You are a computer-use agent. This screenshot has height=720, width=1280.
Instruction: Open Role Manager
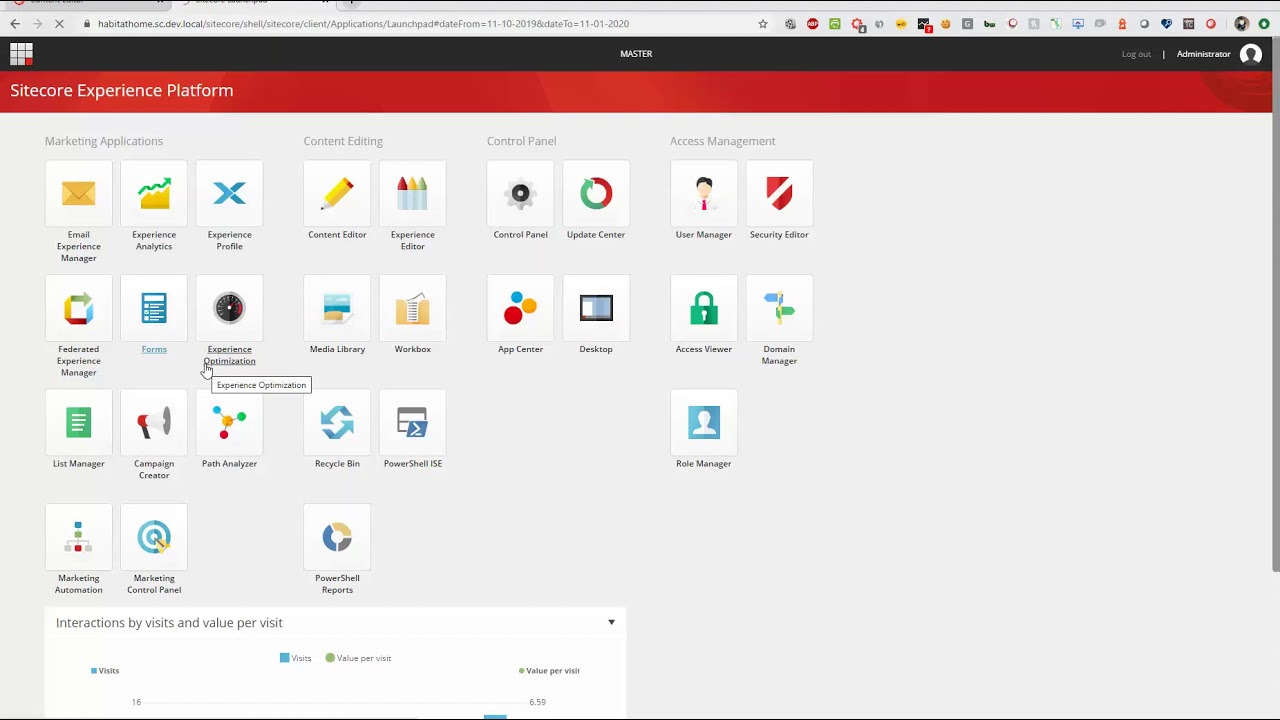click(x=704, y=423)
